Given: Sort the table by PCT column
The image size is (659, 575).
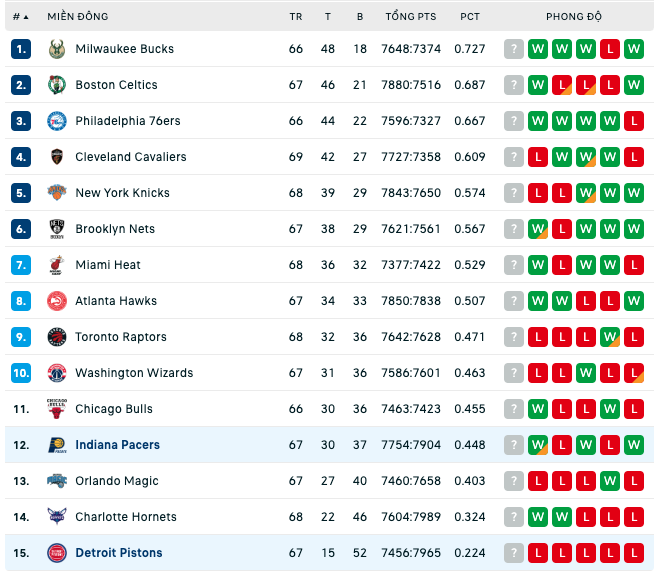Looking at the screenshot, I should click(469, 17).
